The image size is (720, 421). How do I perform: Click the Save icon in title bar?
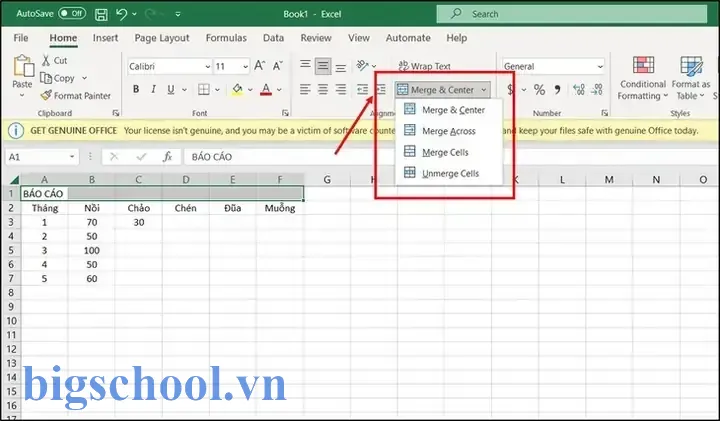[x=101, y=14]
